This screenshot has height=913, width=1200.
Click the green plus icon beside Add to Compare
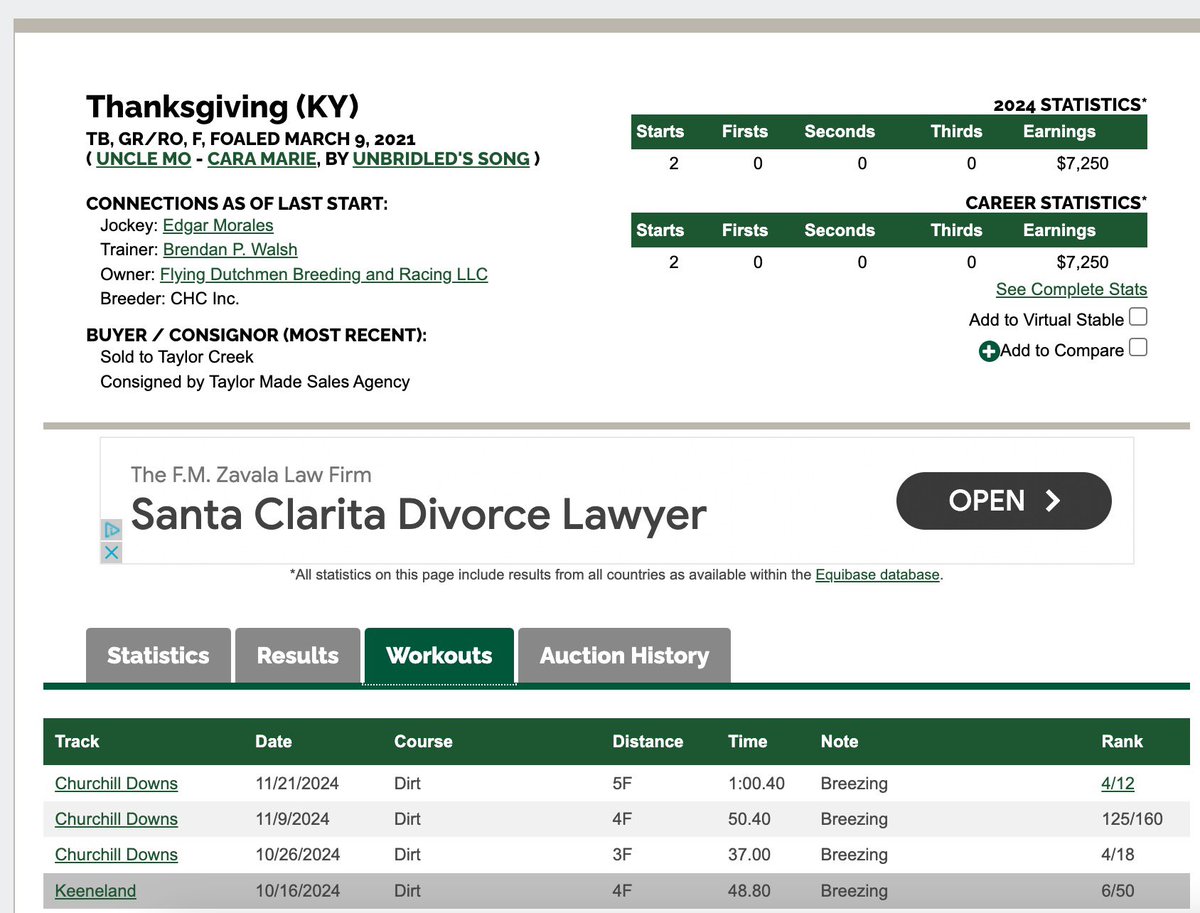[989, 351]
